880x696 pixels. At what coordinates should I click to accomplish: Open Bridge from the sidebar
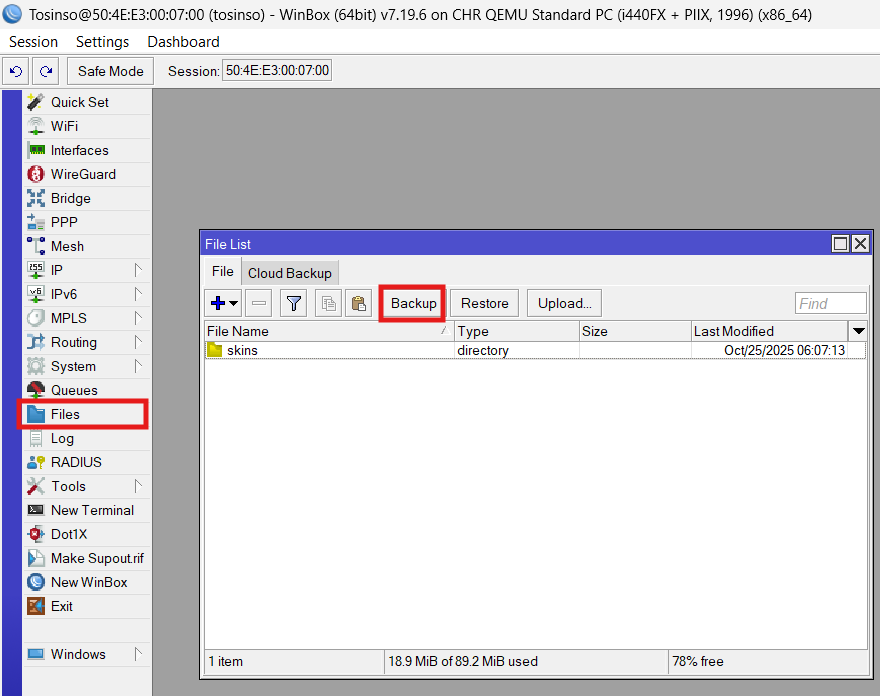coord(70,198)
